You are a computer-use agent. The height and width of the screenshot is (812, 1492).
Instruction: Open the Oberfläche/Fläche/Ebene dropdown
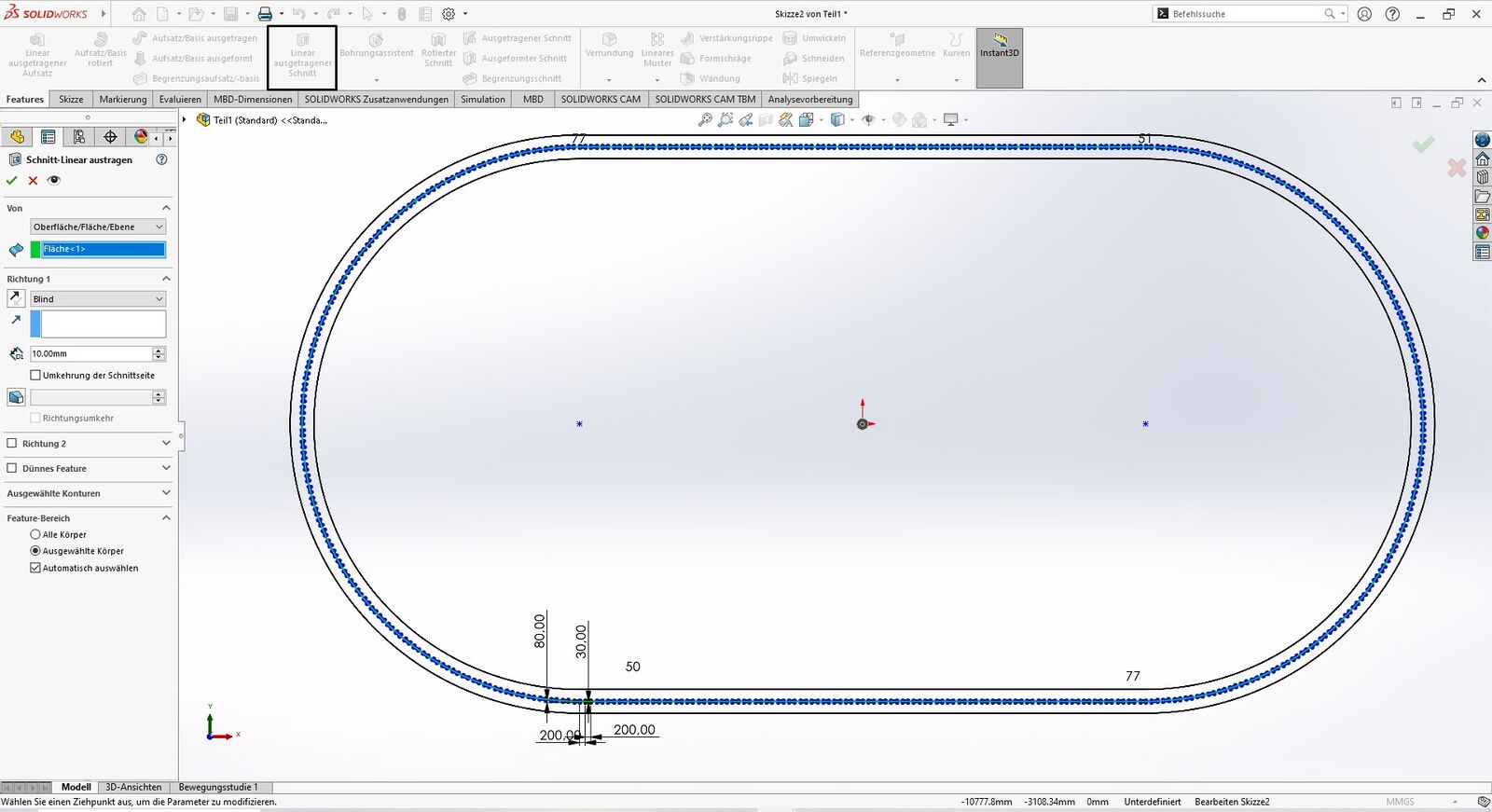[x=98, y=227]
